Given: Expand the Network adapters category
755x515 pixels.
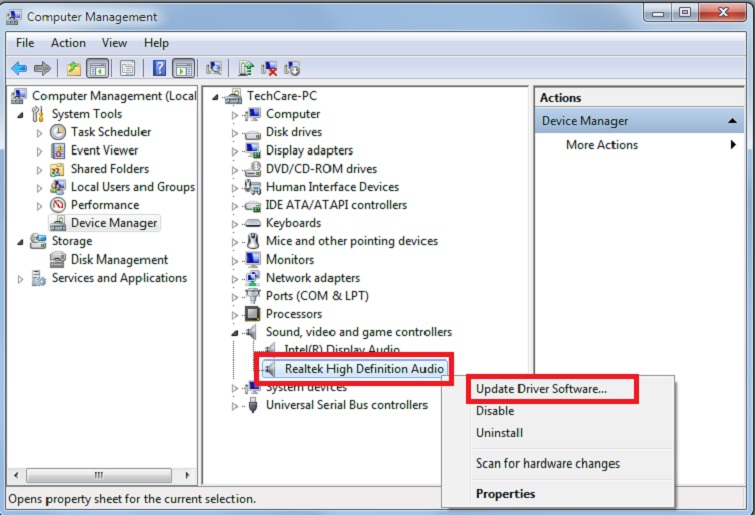Looking at the screenshot, I should point(235,279).
